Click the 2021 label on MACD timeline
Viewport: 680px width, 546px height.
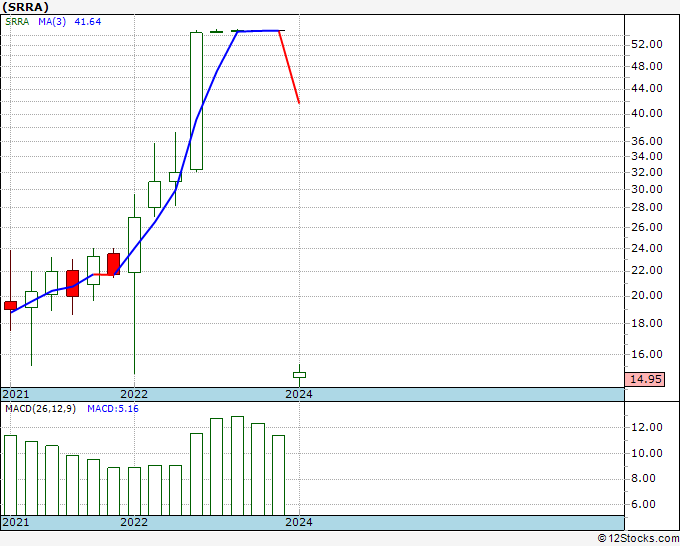16,522
